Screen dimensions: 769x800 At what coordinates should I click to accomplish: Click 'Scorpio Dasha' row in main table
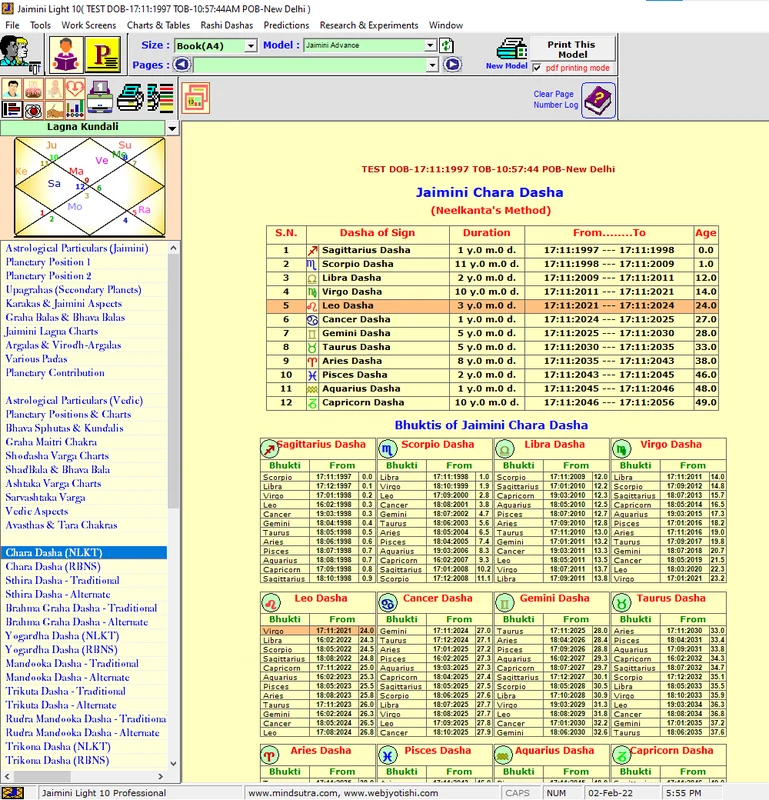(492, 264)
